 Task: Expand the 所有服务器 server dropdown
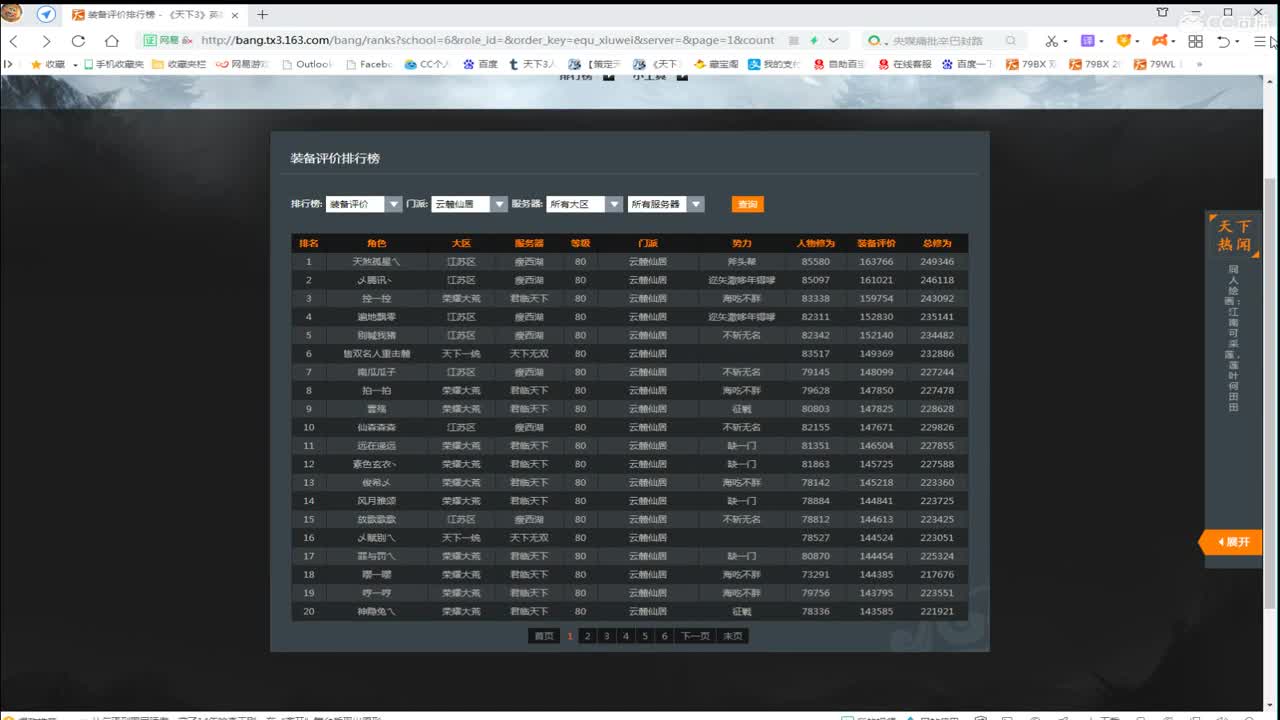pyautogui.click(x=666, y=204)
